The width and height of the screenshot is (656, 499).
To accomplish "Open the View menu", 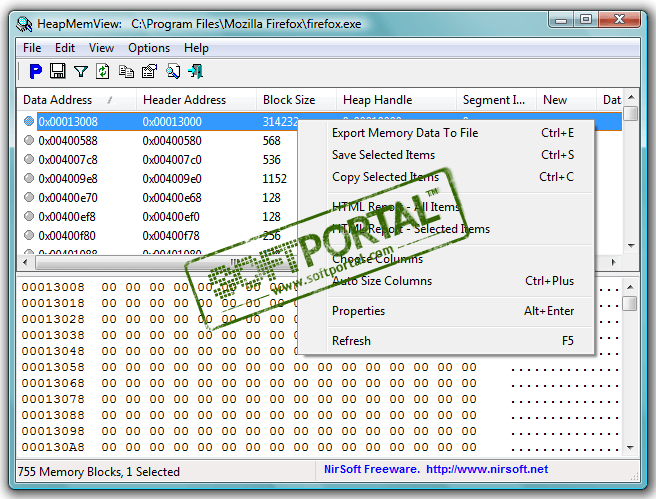I will click(x=101, y=48).
